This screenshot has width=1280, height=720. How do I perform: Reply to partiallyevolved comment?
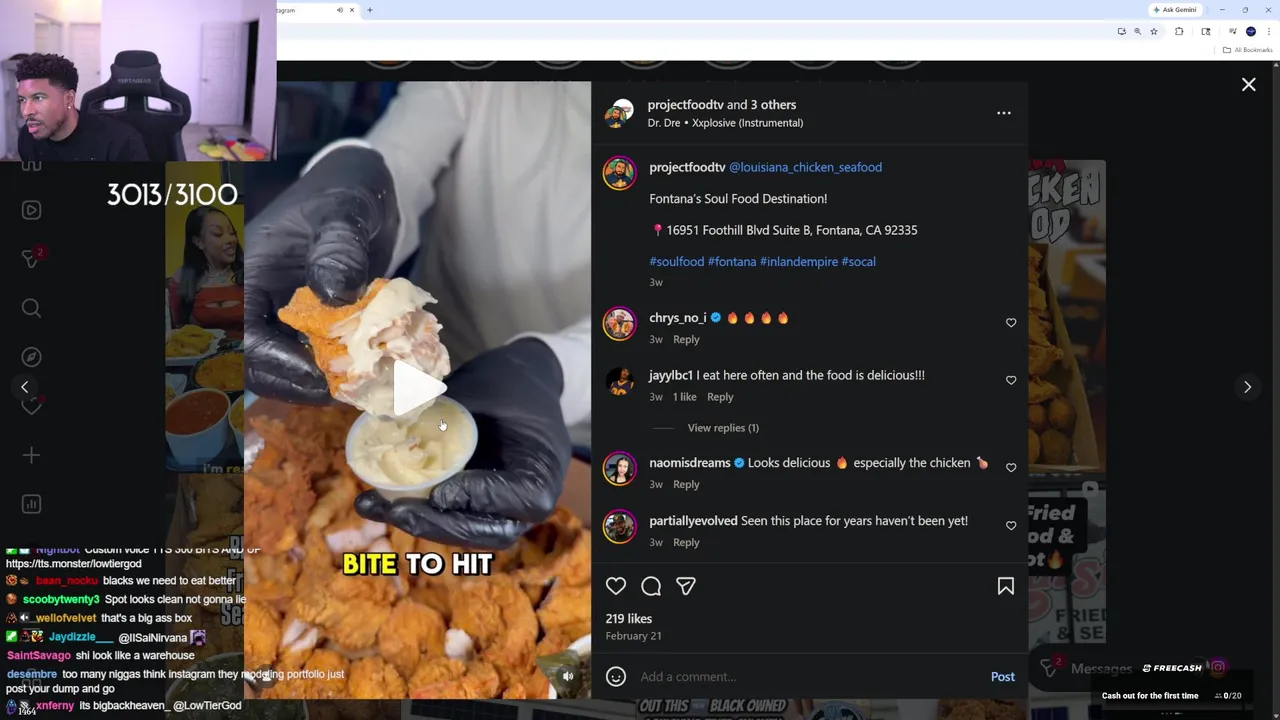(x=686, y=542)
